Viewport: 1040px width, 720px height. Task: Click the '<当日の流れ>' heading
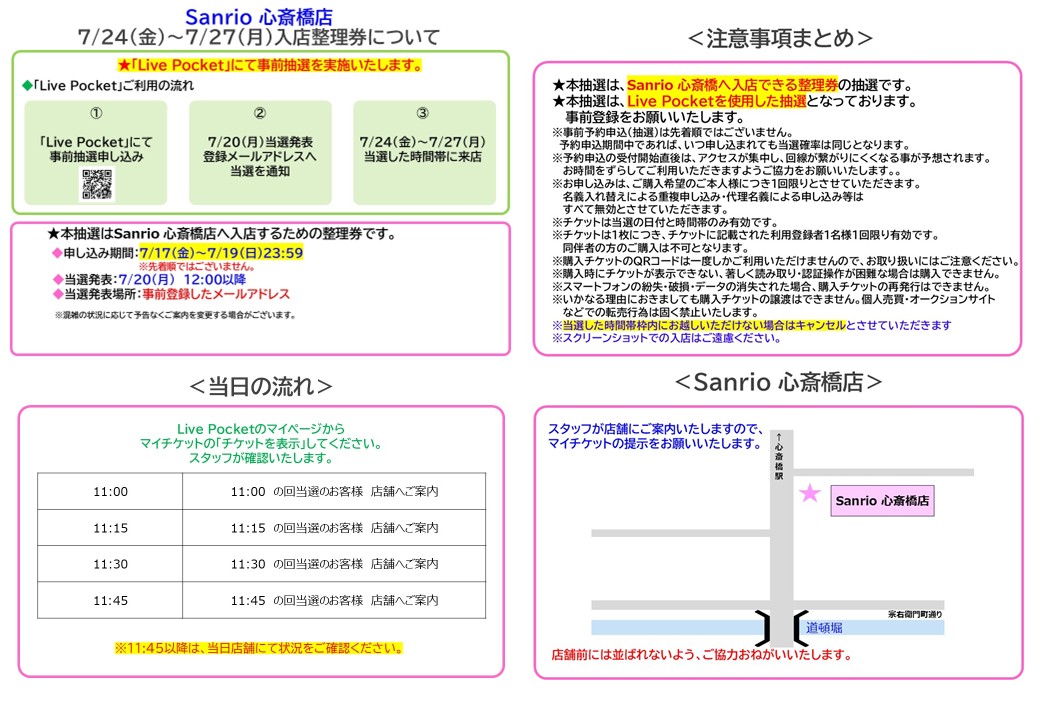click(261, 387)
